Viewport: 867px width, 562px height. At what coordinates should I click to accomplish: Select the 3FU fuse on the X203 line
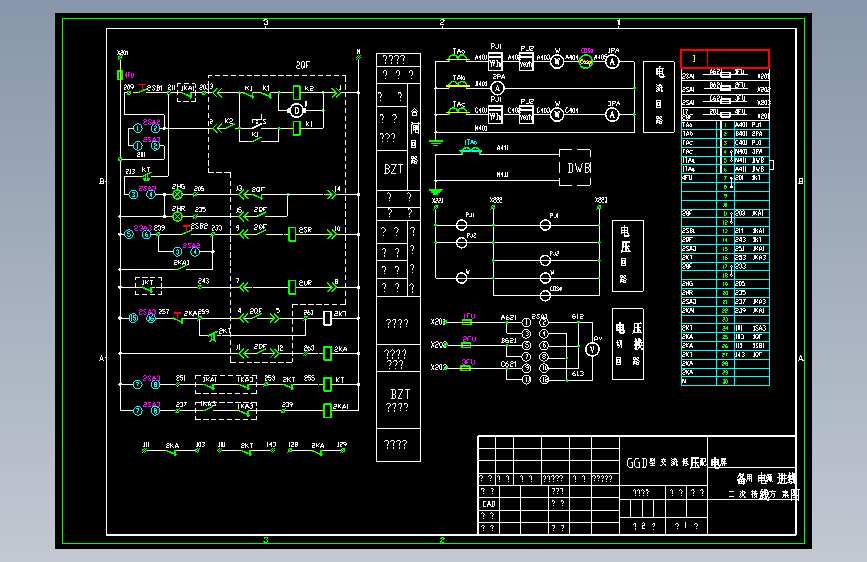click(466, 368)
